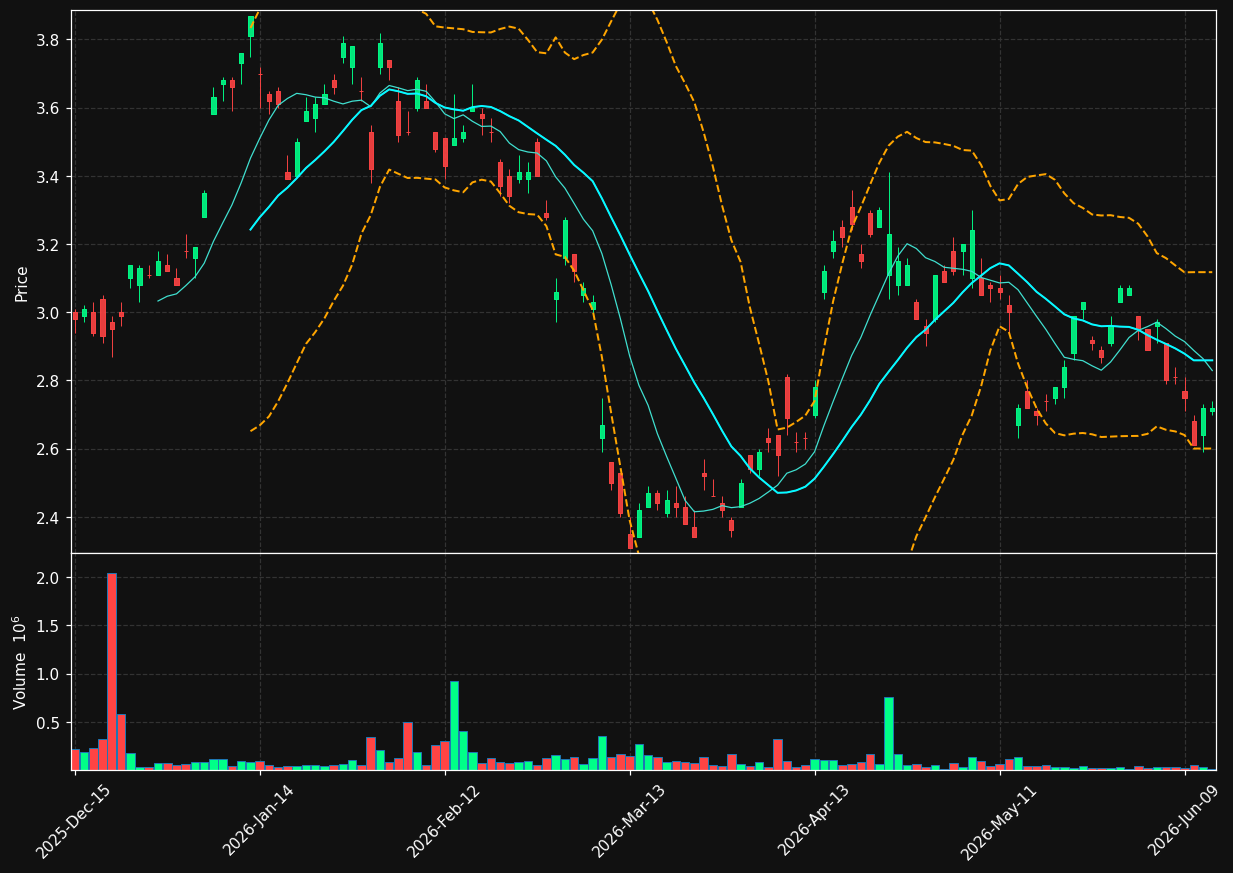Click the 3.6 price axis label
The image size is (1233, 873).
pos(49,108)
